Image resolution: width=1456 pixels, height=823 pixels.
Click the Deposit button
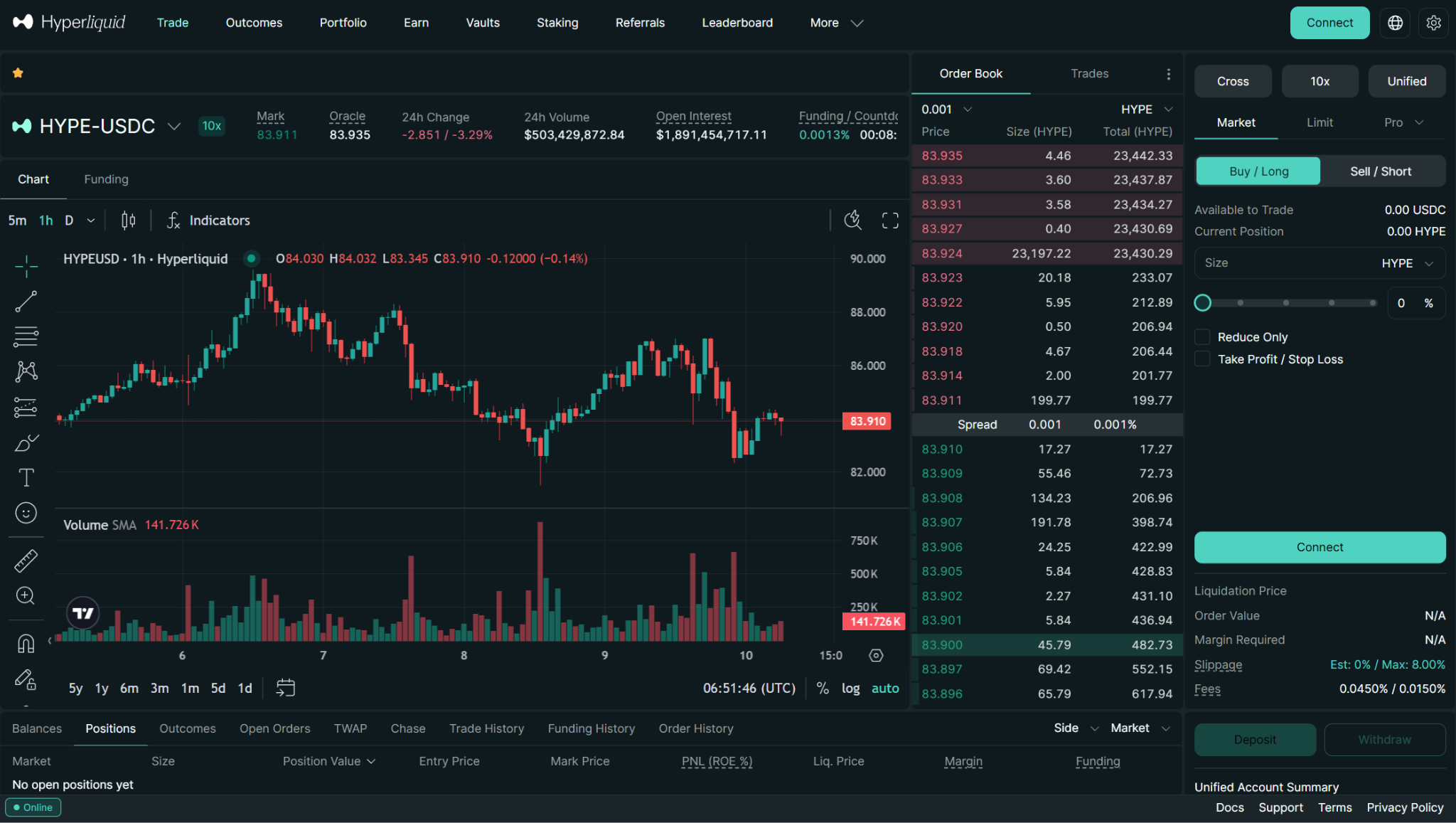(1255, 740)
